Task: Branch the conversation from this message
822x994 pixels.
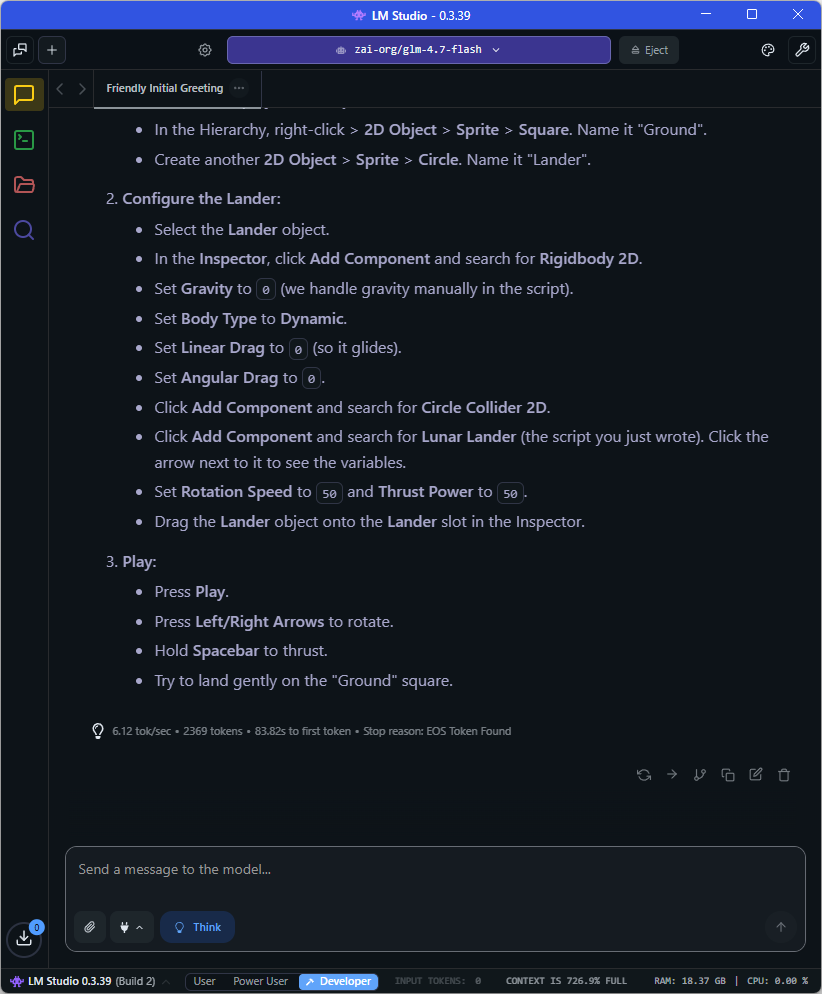Action: pyautogui.click(x=700, y=774)
